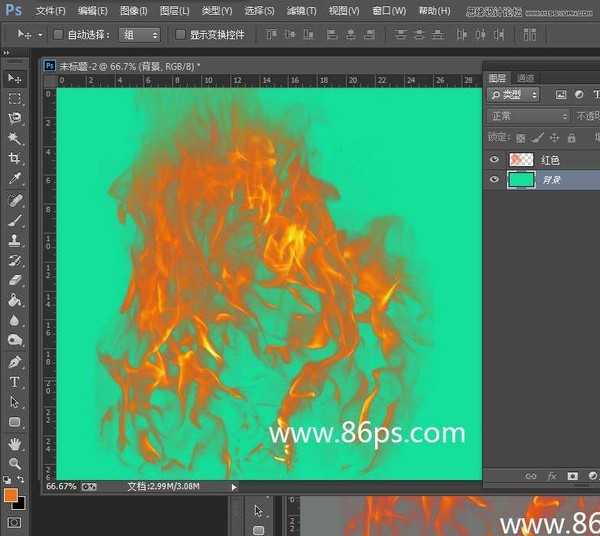Hide the 背景 layer

click(x=494, y=179)
